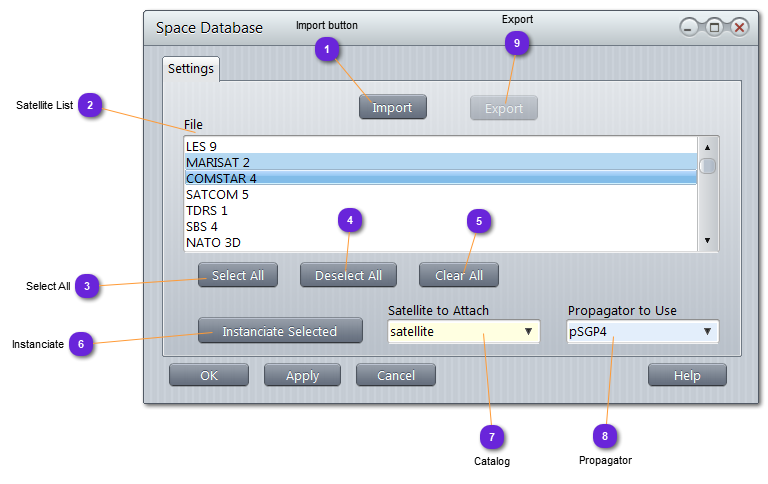This screenshot has width=768, height=484.
Task: Expand the Propagator to Use dropdown
Action: point(642,331)
